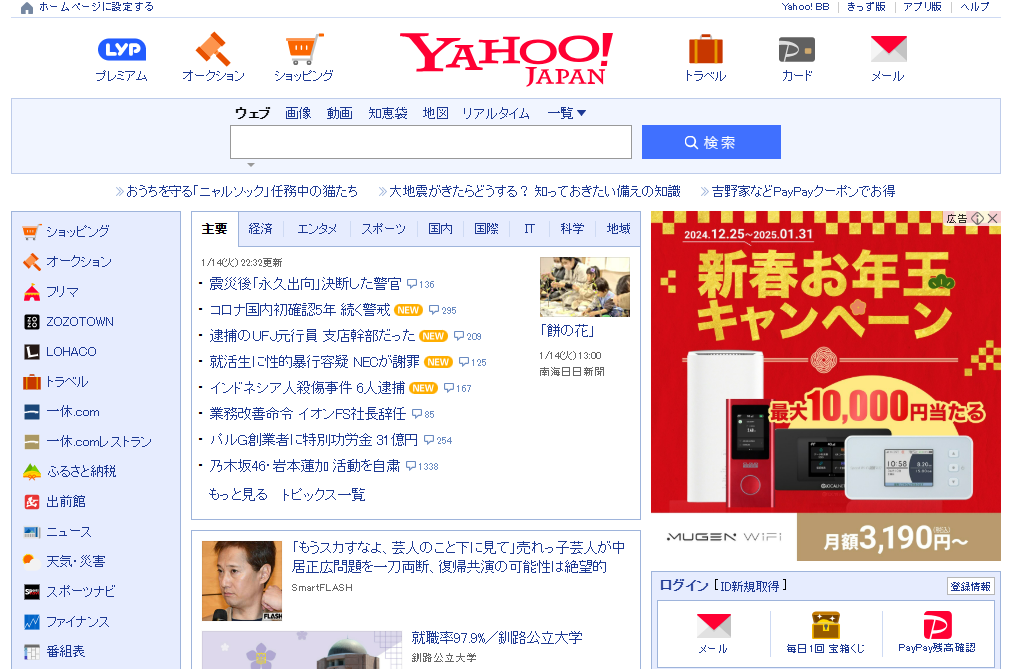Image resolution: width=1013 pixels, height=669 pixels.
Task: Click the 一休.com sidebar icon
Action: pyautogui.click(x=32, y=412)
